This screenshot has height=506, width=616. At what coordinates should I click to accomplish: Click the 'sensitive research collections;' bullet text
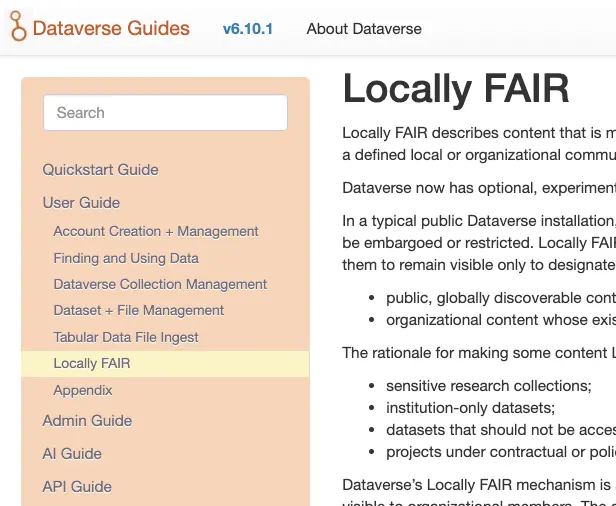(489, 386)
